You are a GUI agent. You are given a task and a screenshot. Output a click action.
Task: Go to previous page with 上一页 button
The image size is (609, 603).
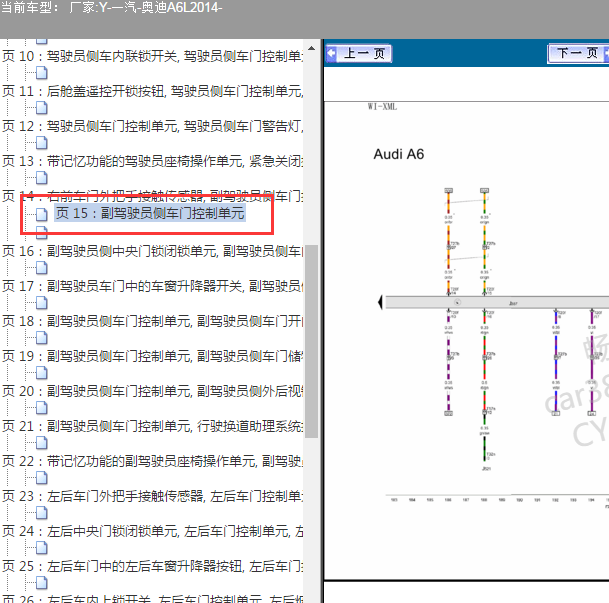tap(358, 53)
